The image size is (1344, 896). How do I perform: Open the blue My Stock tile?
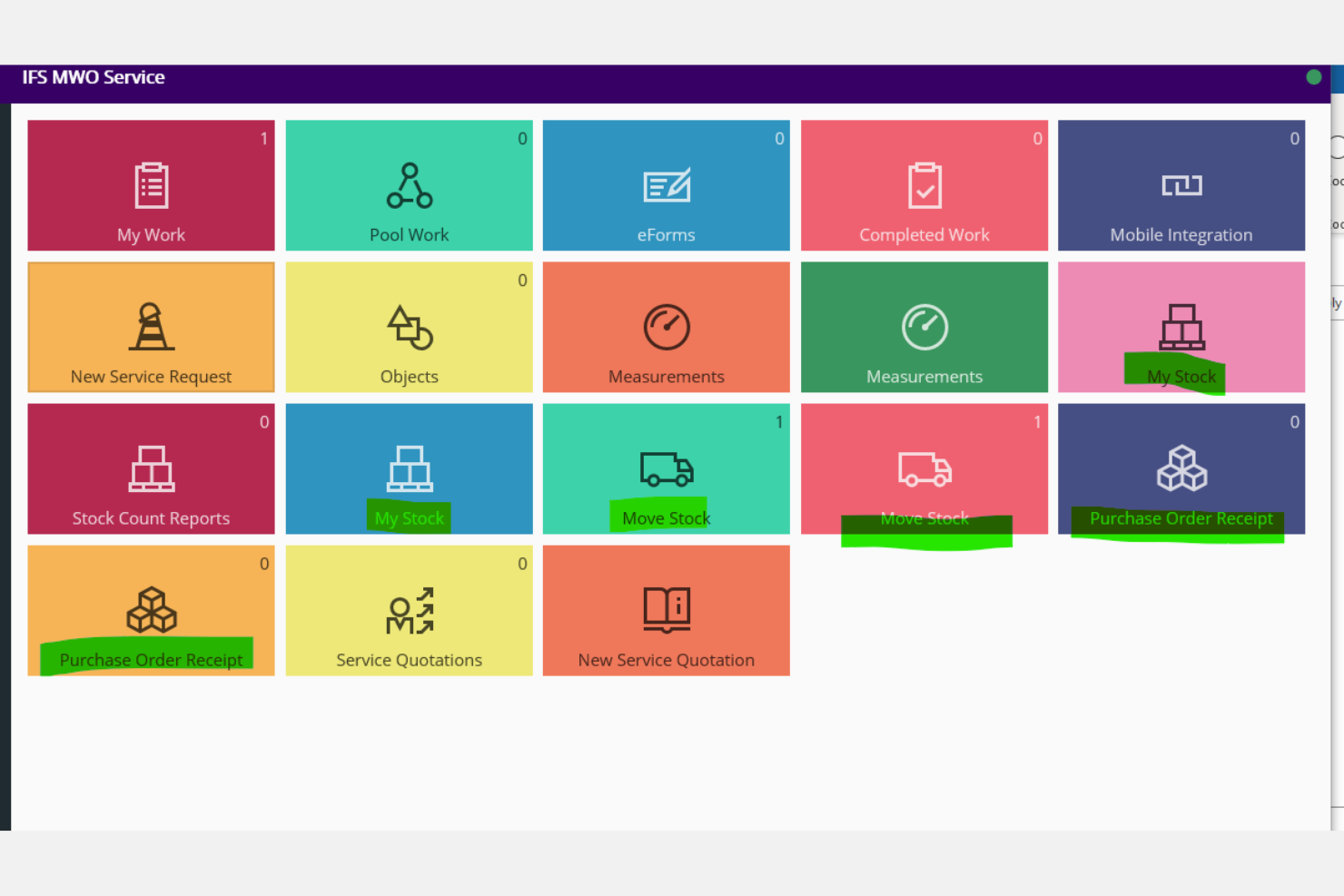(x=409, y=469)
